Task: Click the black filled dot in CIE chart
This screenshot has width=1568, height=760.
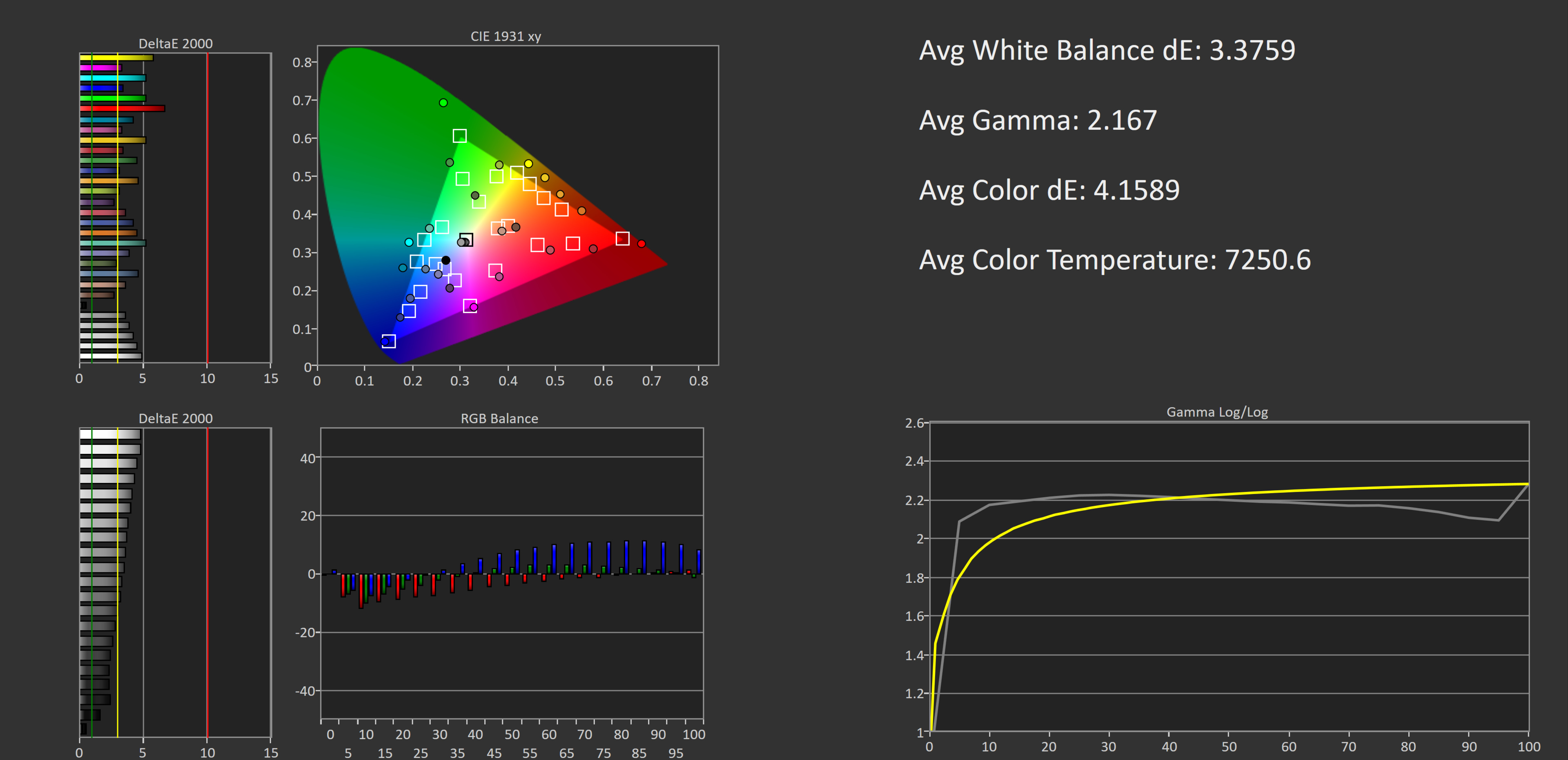Action: coord(445,260)
